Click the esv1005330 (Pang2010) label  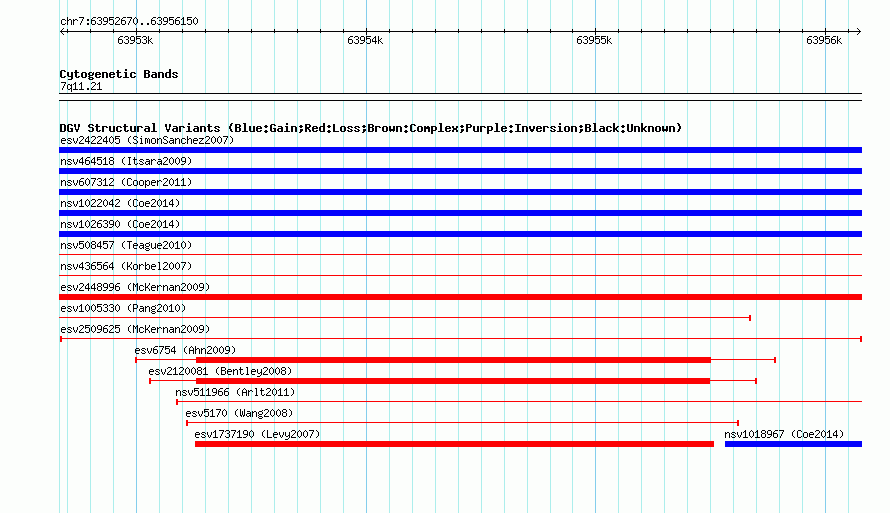[x=123, y=308]
